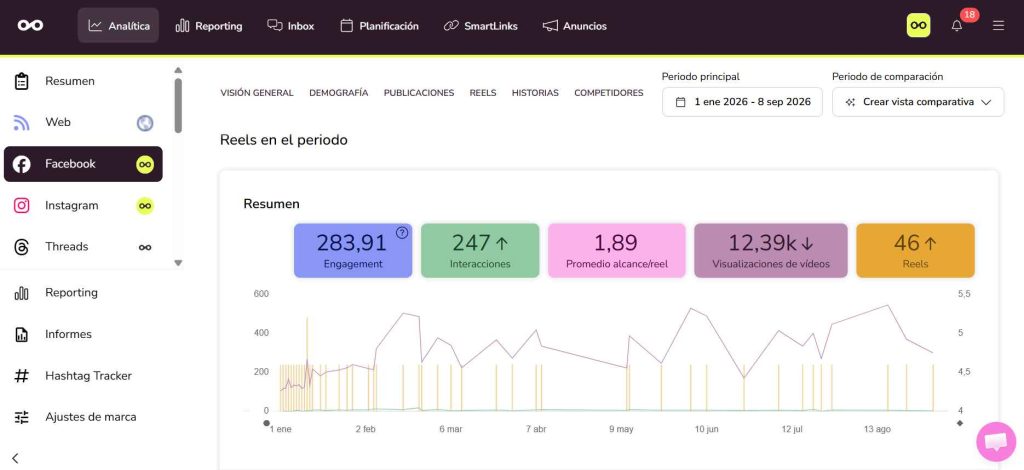
Task: Click the Reels en el periodo heading
Action: (x=283, y=140)
